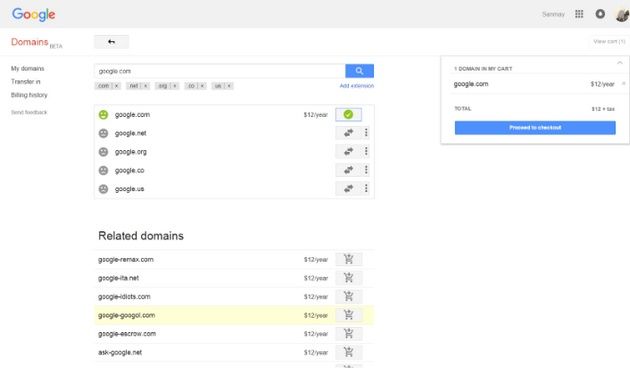
Task: Click the transfer arrows for google.co
Action: (x=348, y=170)
